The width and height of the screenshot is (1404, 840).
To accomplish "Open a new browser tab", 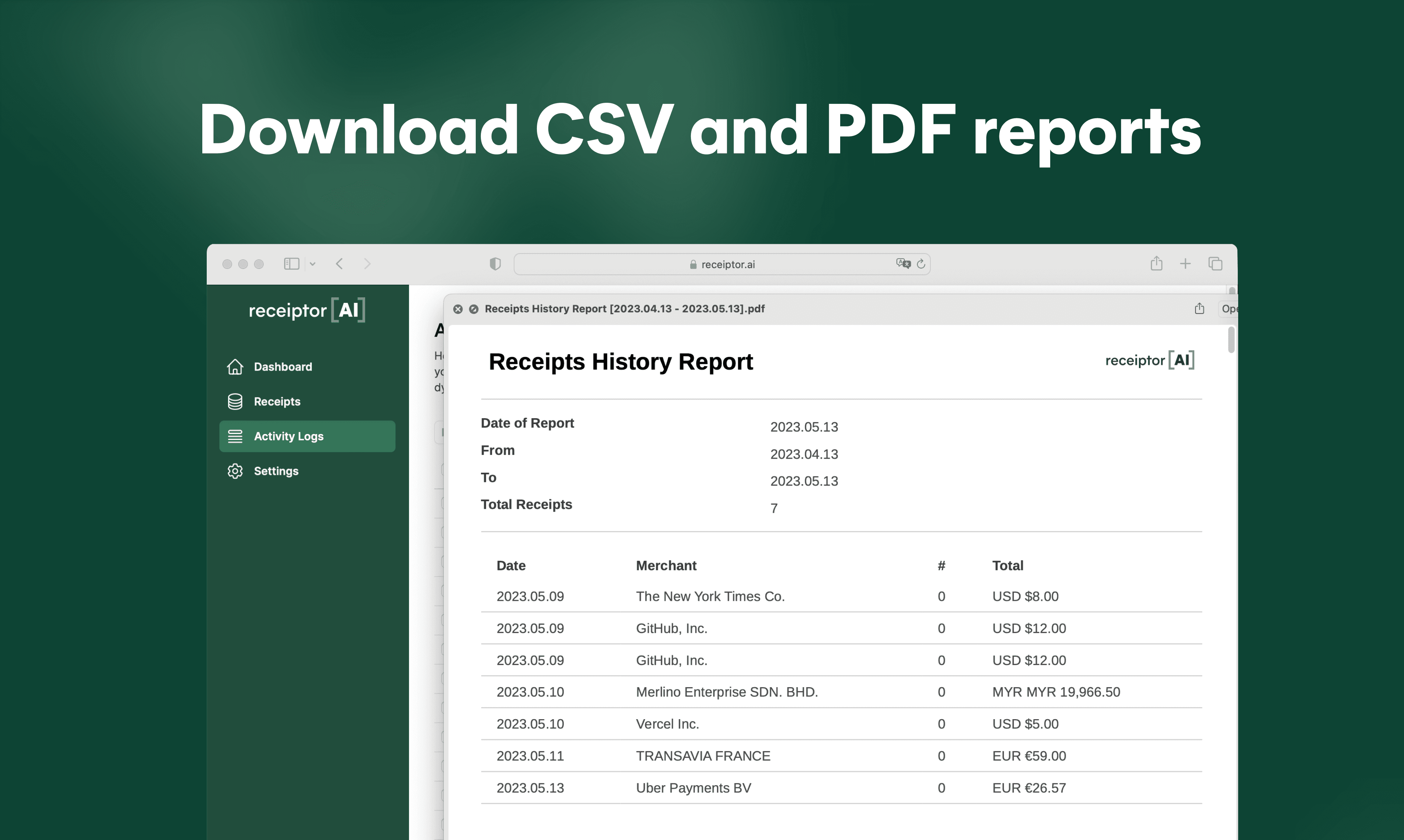I will [1186, 263].
